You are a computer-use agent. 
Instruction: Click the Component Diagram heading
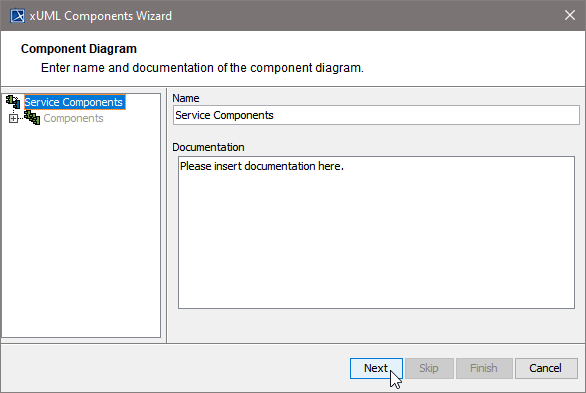coord(79,49)
